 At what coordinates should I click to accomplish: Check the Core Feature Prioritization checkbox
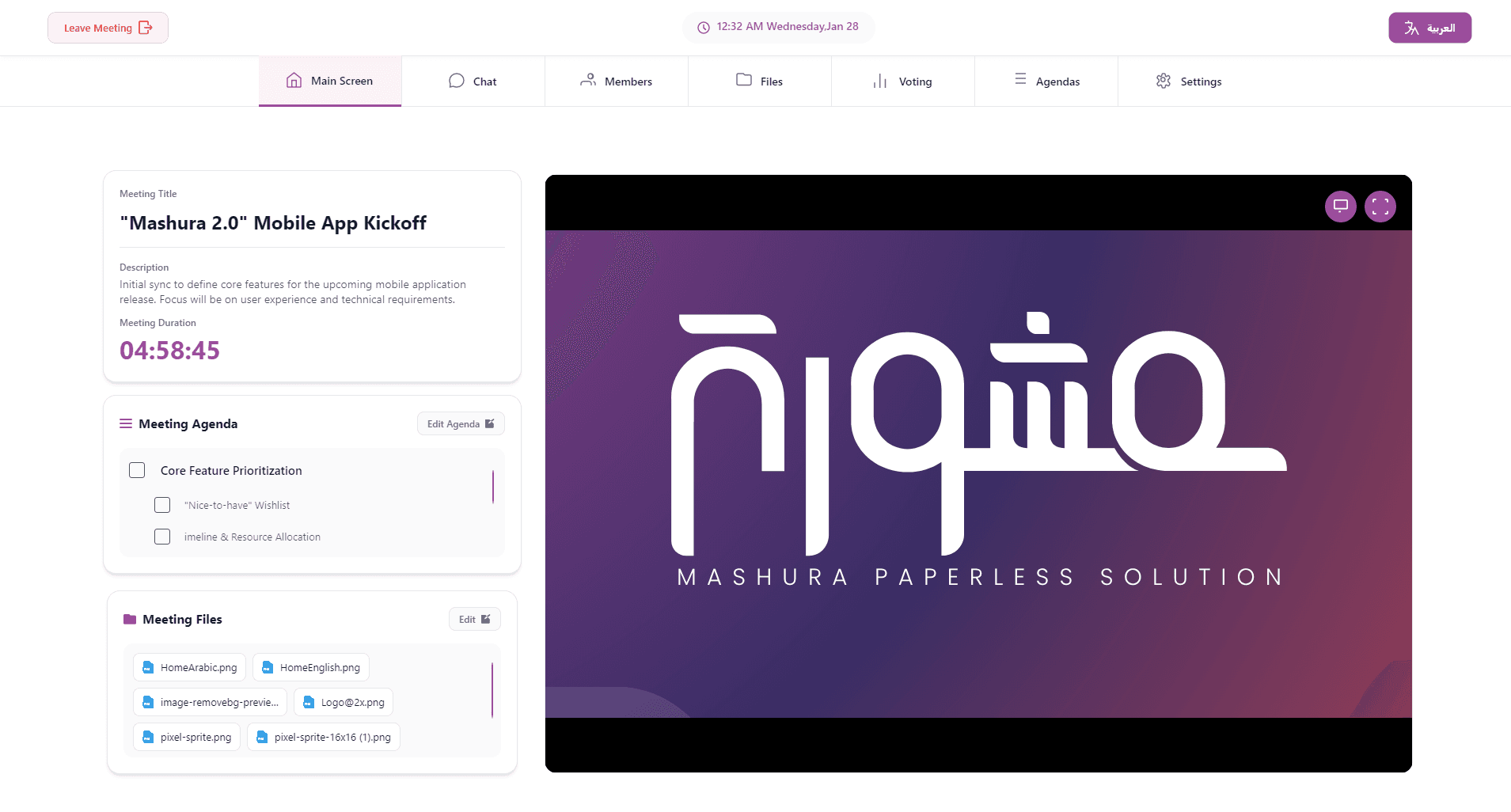pyautogui.click(x=137, y=470)
